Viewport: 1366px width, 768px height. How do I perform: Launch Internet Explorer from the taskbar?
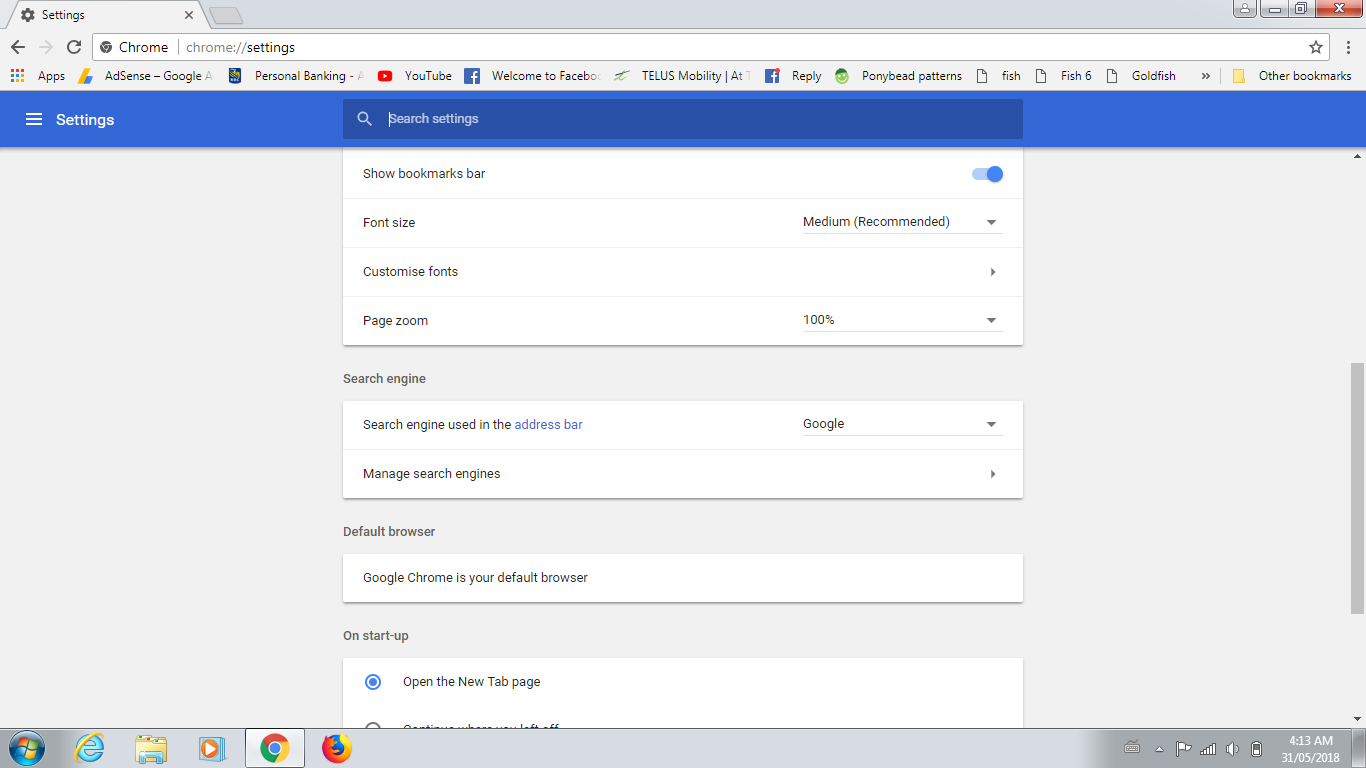(x=90, y=748)
